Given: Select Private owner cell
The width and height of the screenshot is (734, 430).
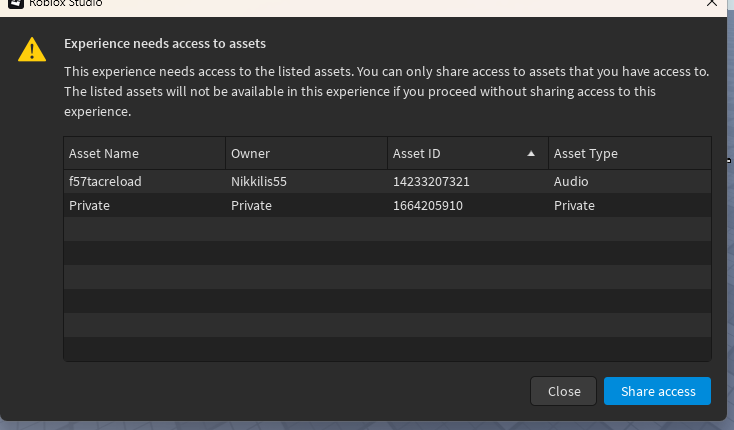Looking at the screenshot, I should tap(307, 205).
